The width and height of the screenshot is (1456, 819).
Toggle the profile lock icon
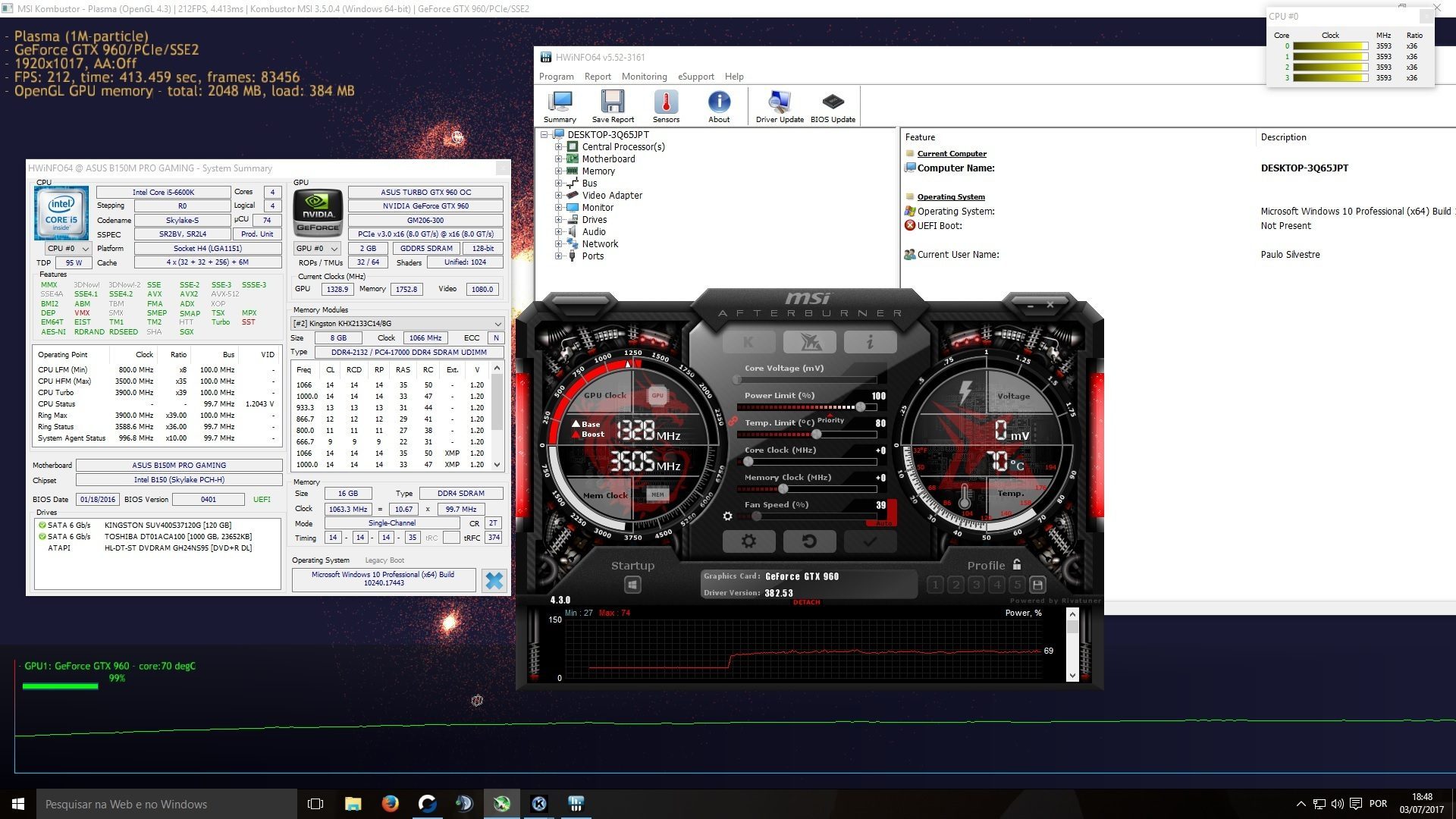pyautogui.click(x=1017, y=564)
